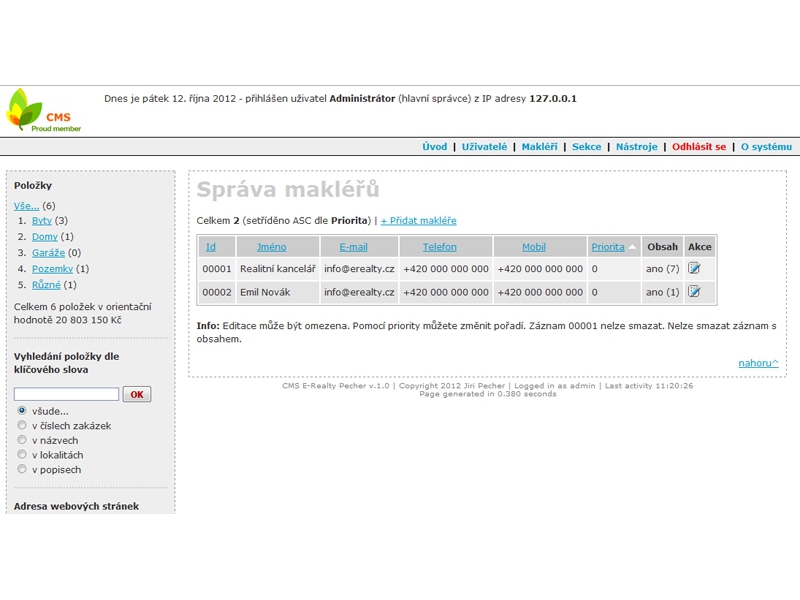Jump to top via 'nahoru^' link
Screen dimensions: 800x600
click(x=758, y=362)
